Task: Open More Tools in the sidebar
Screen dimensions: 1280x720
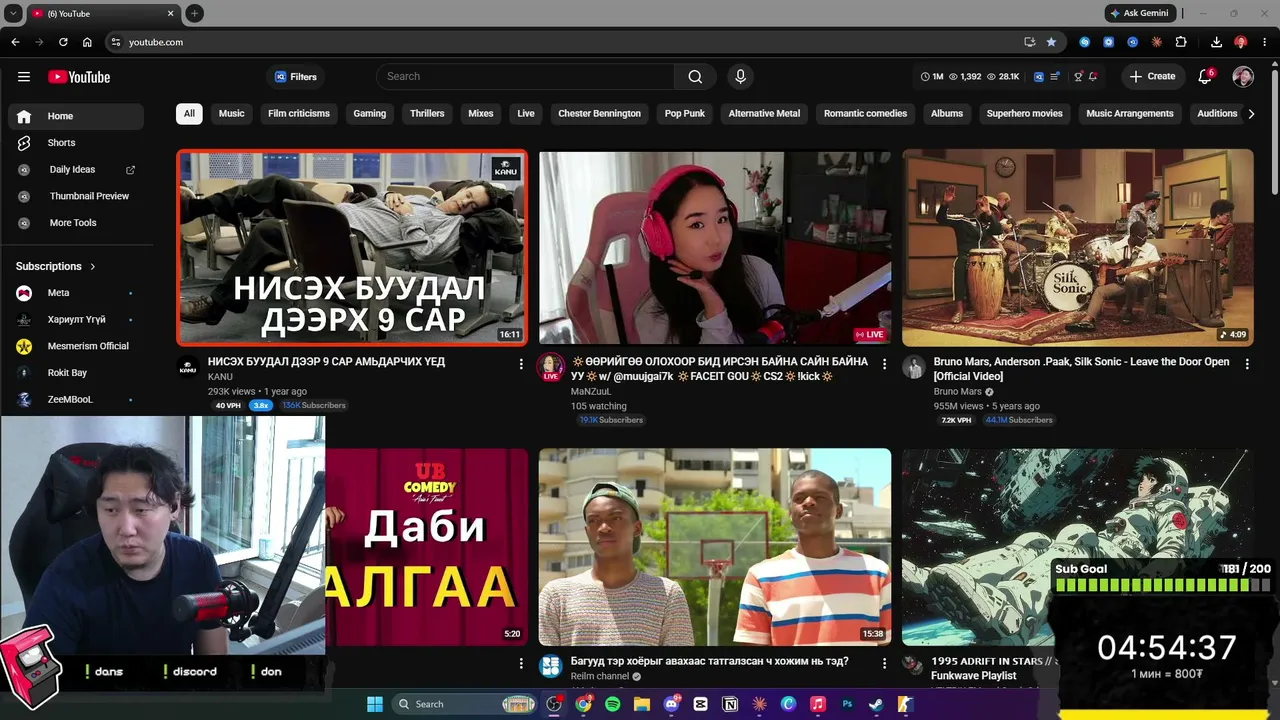Action: pos(76,223)
